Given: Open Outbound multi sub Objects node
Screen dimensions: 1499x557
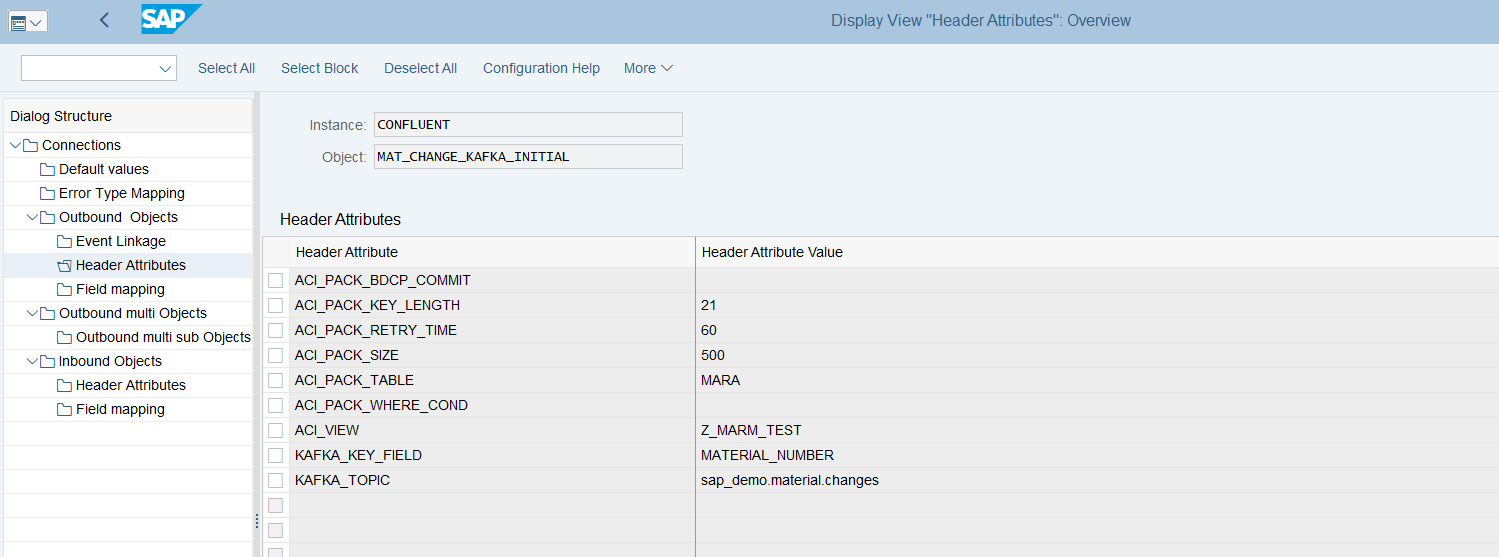Looking at the screenshot, I should click(x=163, y=337).
